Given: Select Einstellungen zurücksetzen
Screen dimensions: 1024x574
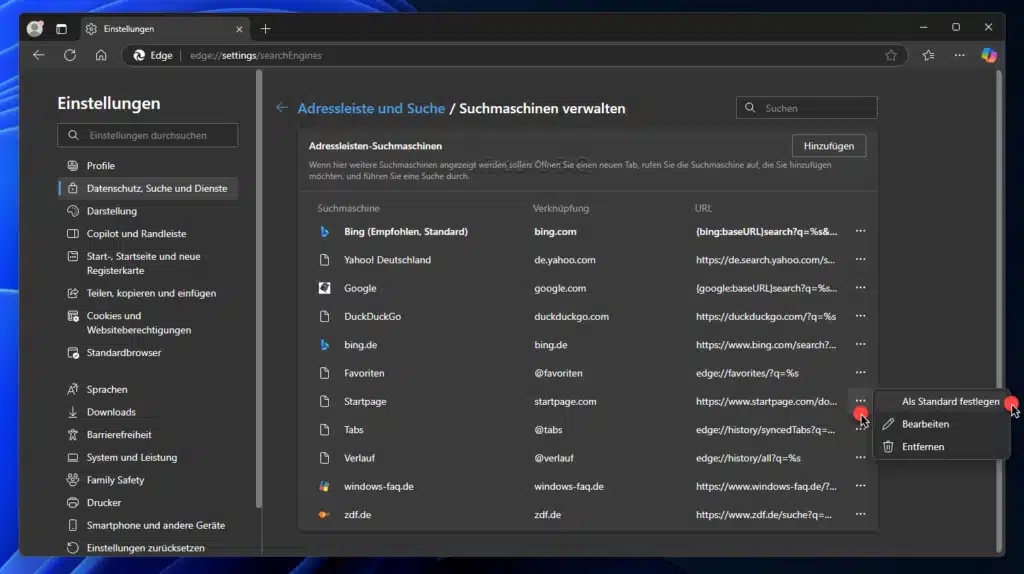Looking at the screenshot, I should pyautogui.click(x=148, y=548).
